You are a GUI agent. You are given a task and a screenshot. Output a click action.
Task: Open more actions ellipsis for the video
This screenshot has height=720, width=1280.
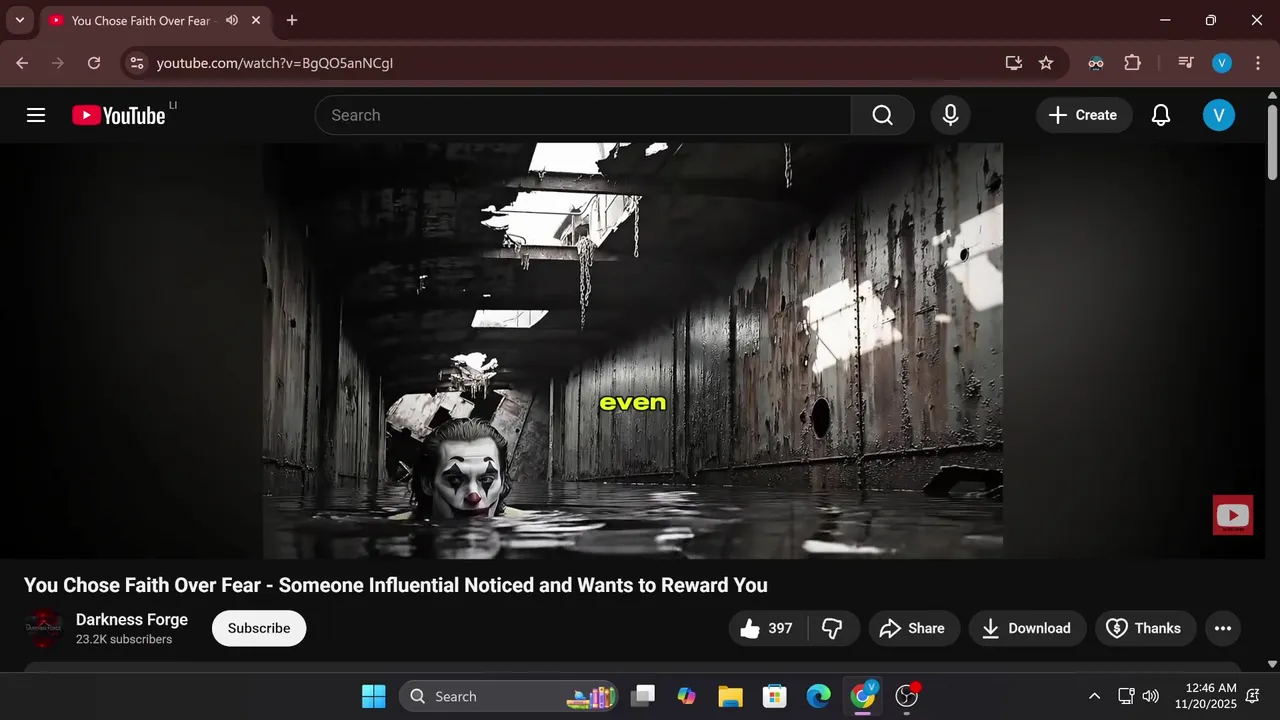click(1222, 628)
